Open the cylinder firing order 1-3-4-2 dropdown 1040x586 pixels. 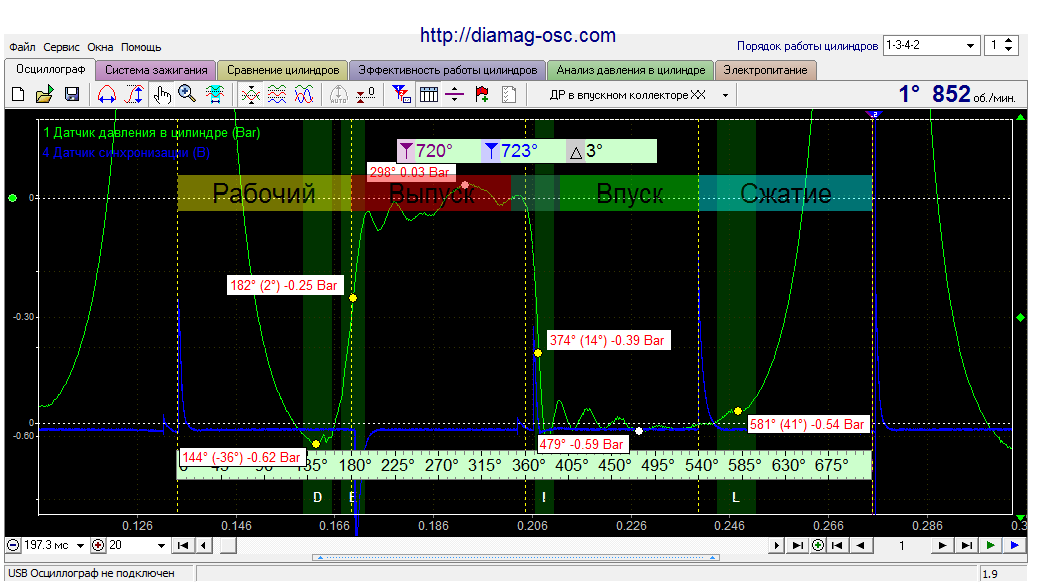tap(970, 46)
